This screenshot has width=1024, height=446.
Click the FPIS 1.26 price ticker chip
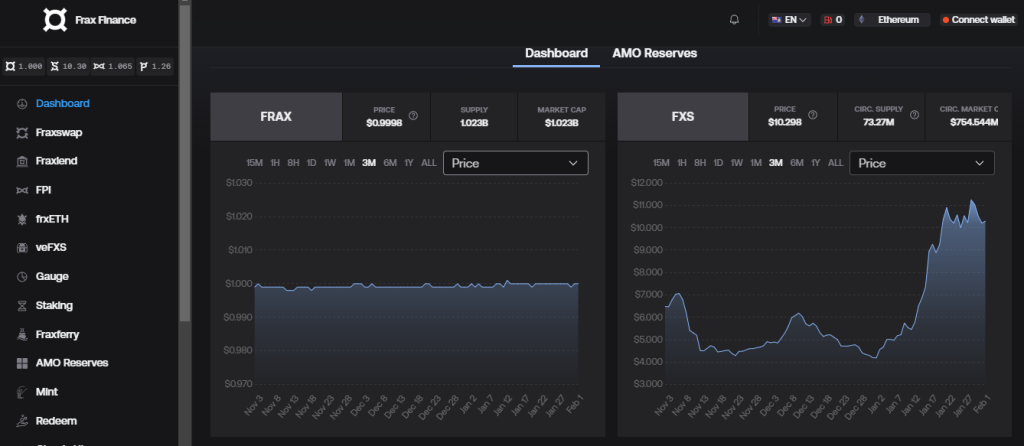(x=155, y=66)
